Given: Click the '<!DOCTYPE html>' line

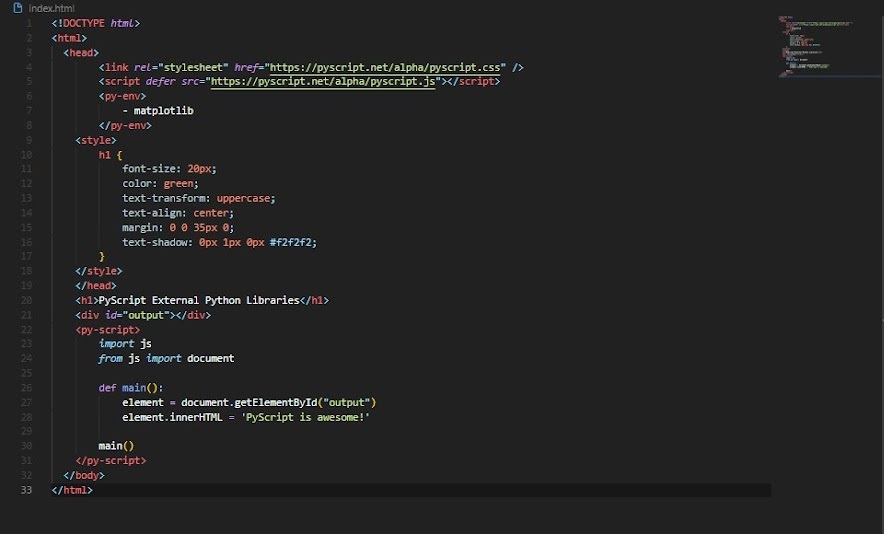Looking at the screenshot, I should [x=96, y=23].
